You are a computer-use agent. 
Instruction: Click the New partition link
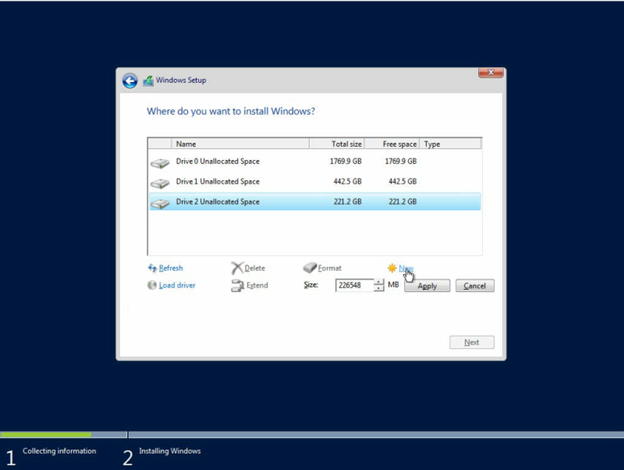point(406,268)
